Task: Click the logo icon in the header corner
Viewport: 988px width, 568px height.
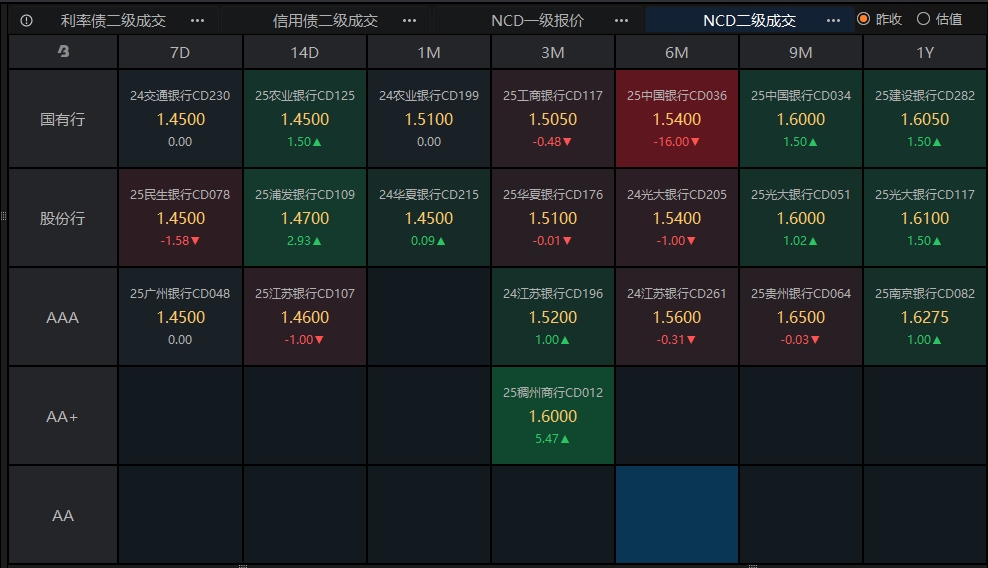Action: pos(63,52)
